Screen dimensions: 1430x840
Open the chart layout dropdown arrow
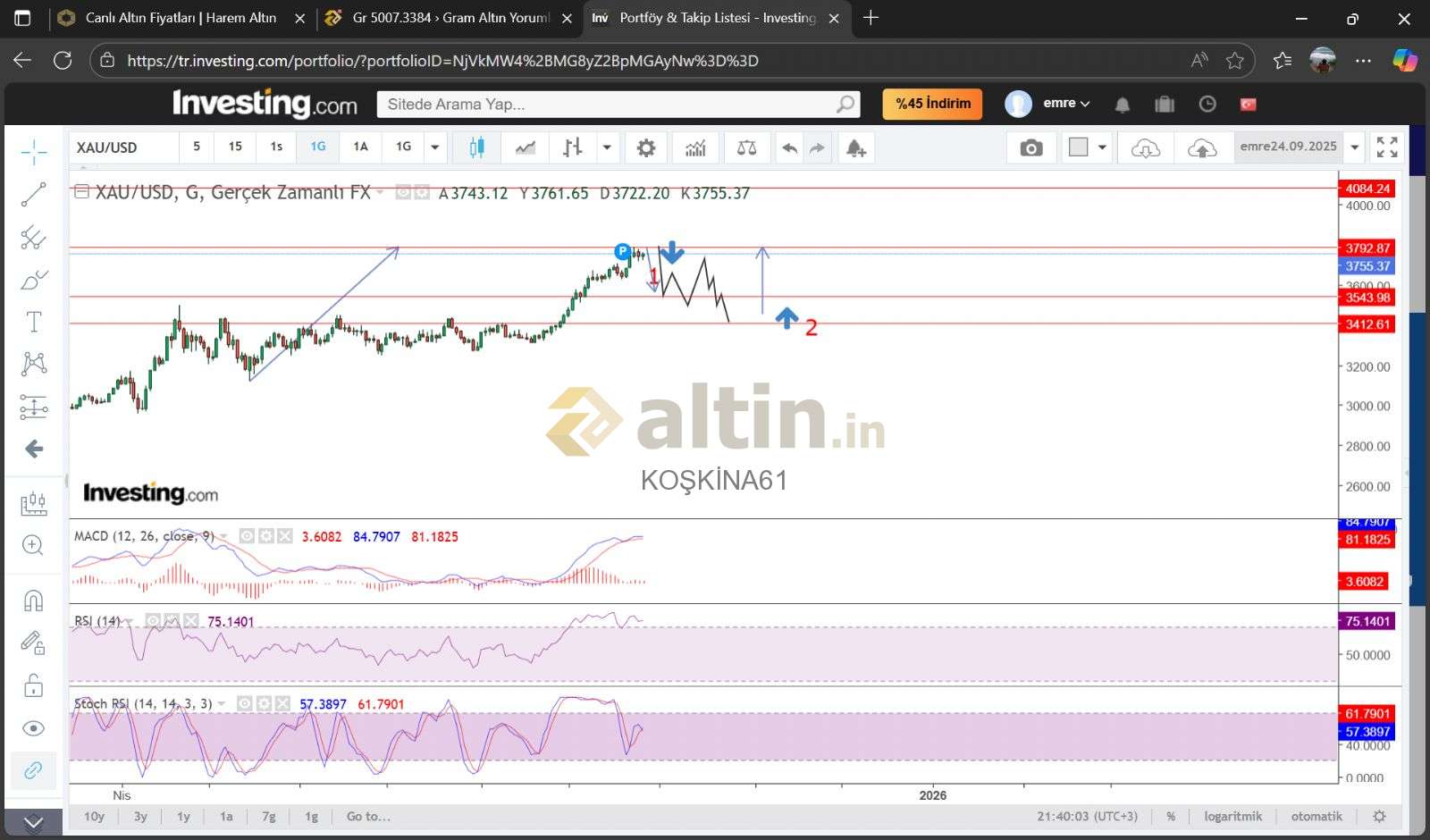tap(1102, 147)
